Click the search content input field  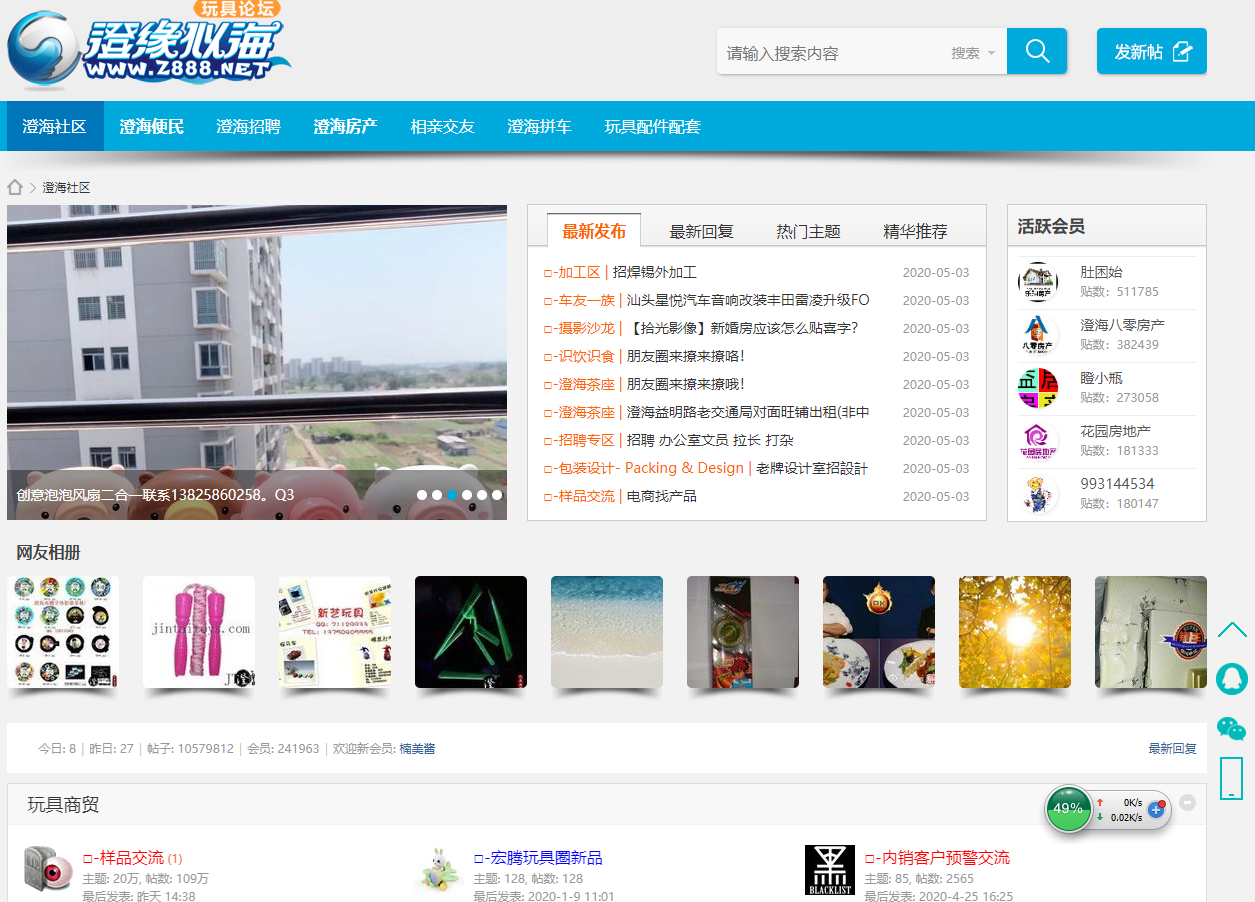[830, 53]
